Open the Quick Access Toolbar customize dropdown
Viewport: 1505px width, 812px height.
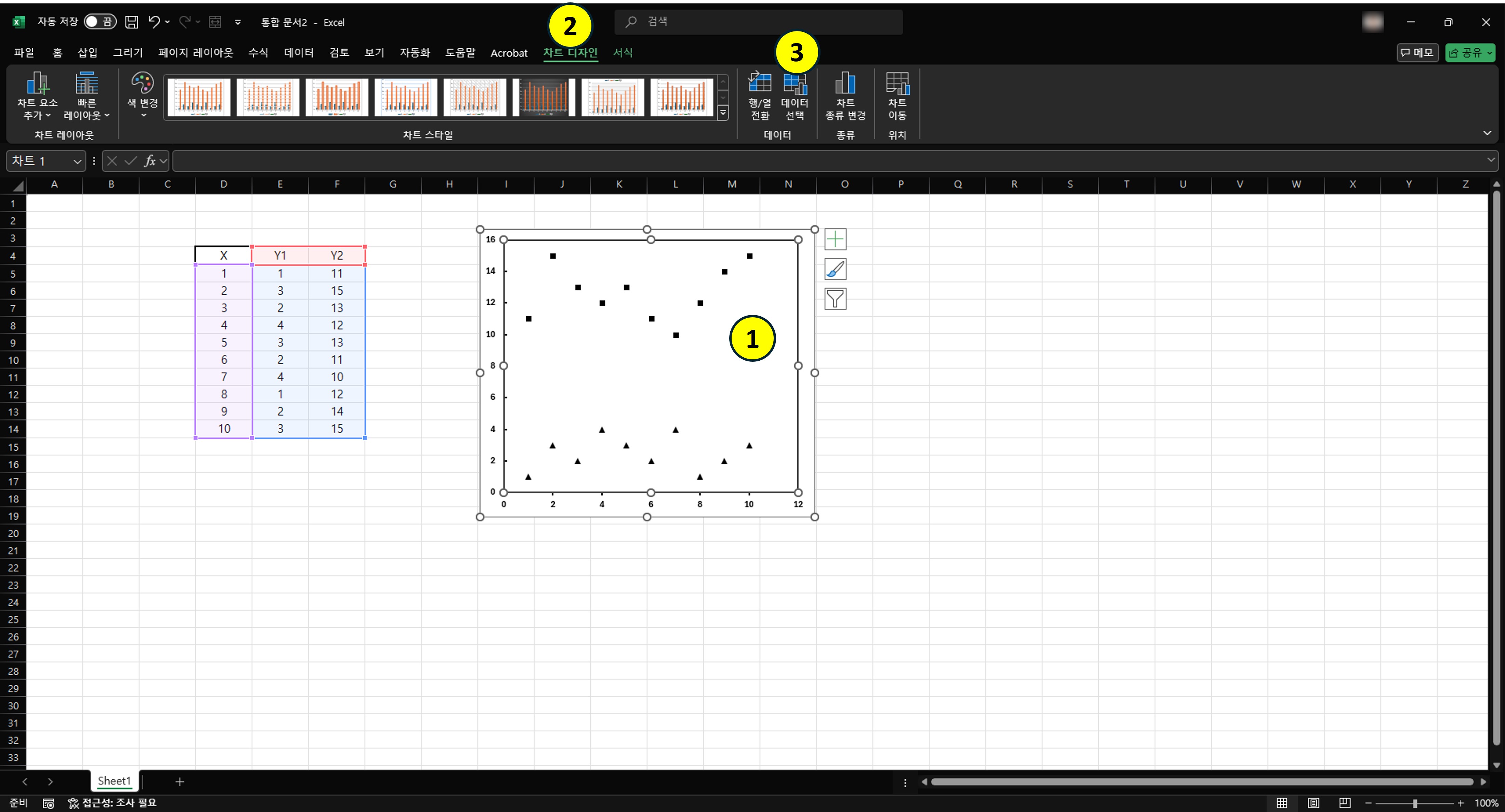tap(238, 22)
